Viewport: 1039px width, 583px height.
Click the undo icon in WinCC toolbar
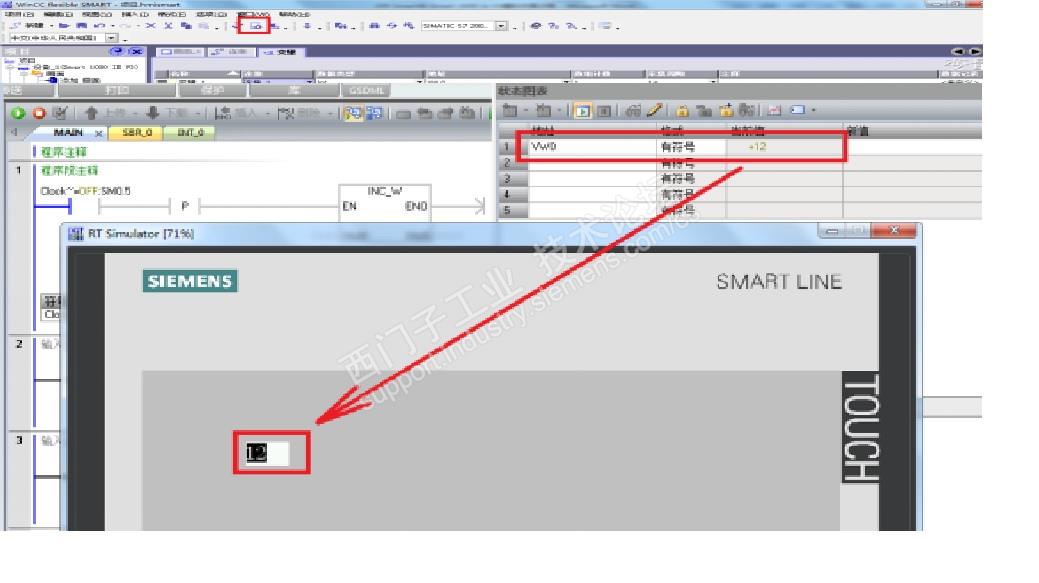point(100,26)
